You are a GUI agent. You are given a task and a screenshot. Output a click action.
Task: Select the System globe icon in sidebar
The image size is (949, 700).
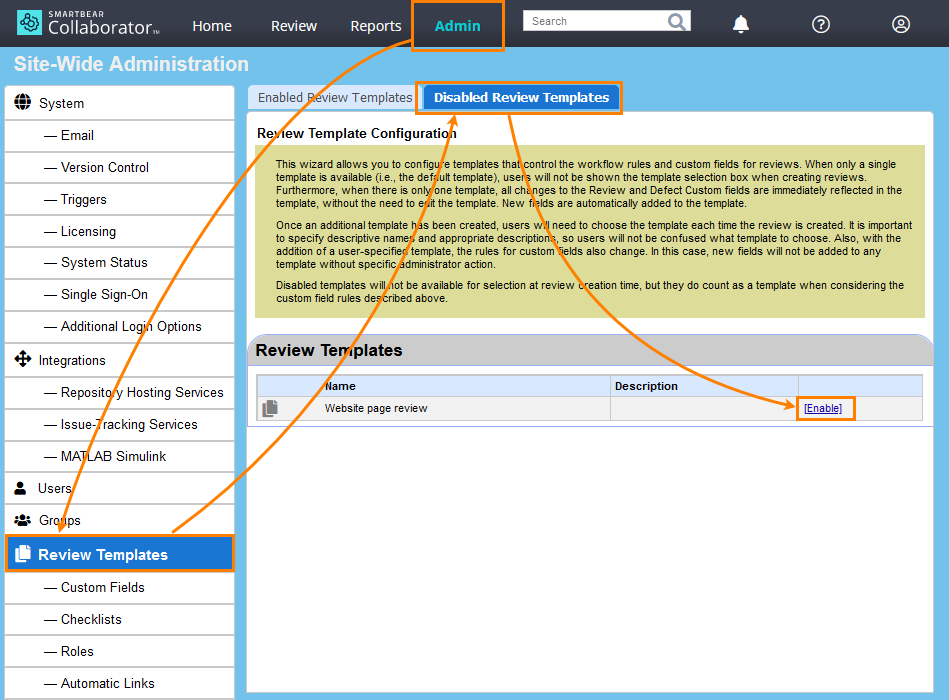pyautogui.click(x=22, y=103)
